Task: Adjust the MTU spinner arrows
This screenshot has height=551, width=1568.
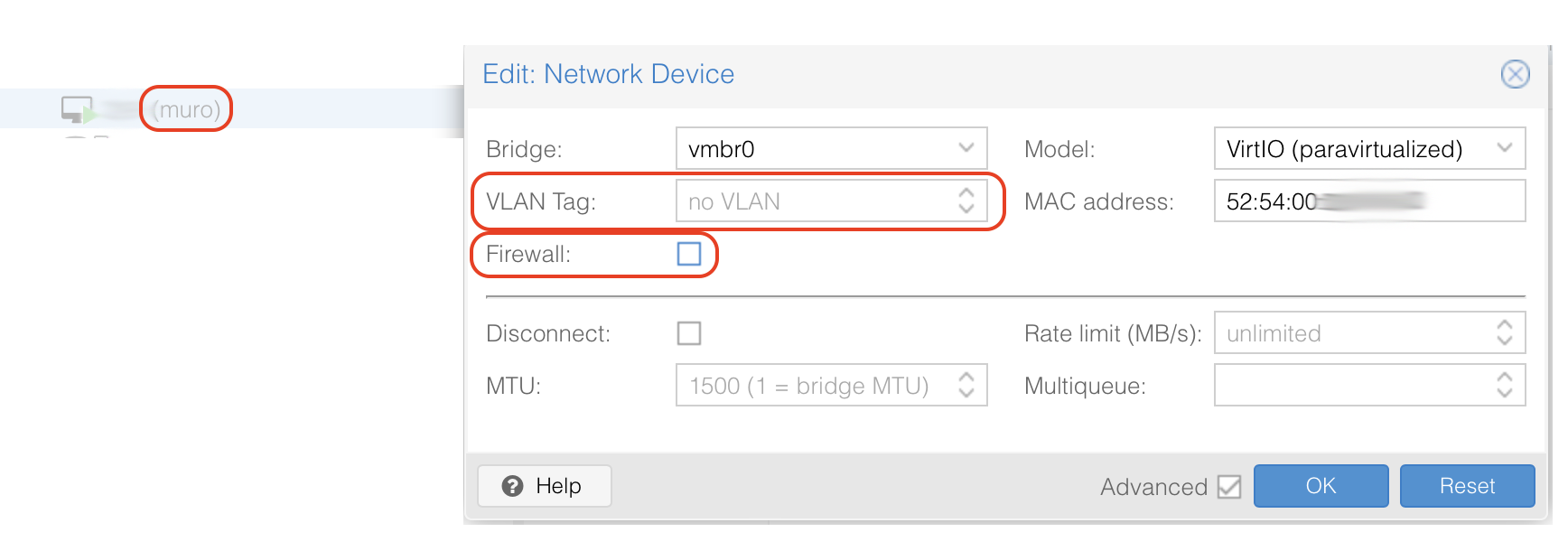Action: pyautogui.click(x=966, y=385)
